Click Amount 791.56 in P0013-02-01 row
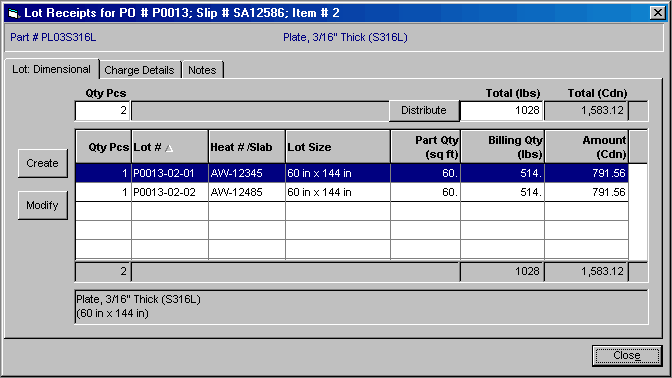The image size is (672, 378). click(587, 173)
